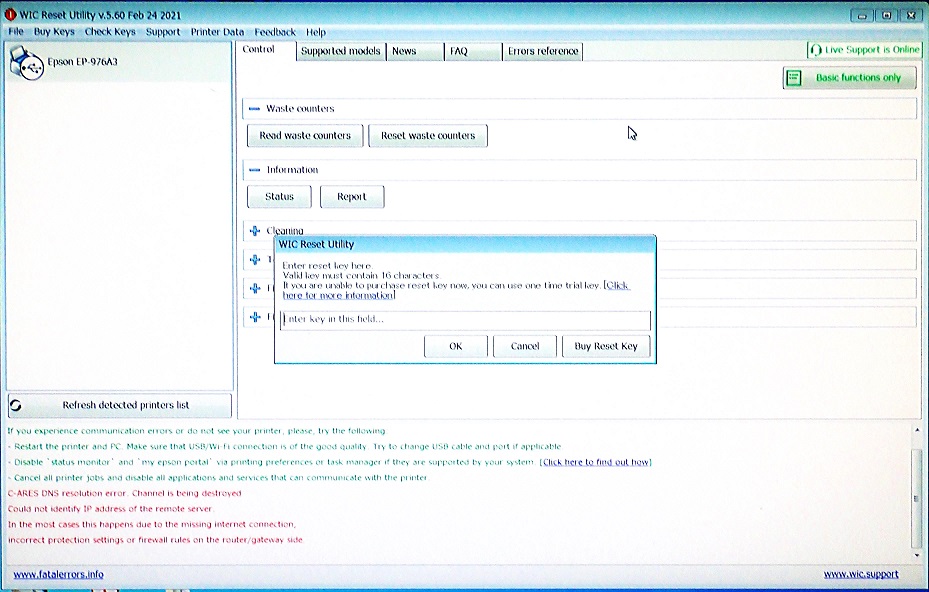This screenshot has width=929, height=592.
Task: Click OK in the reset key dialog
Action: (456, 346)
